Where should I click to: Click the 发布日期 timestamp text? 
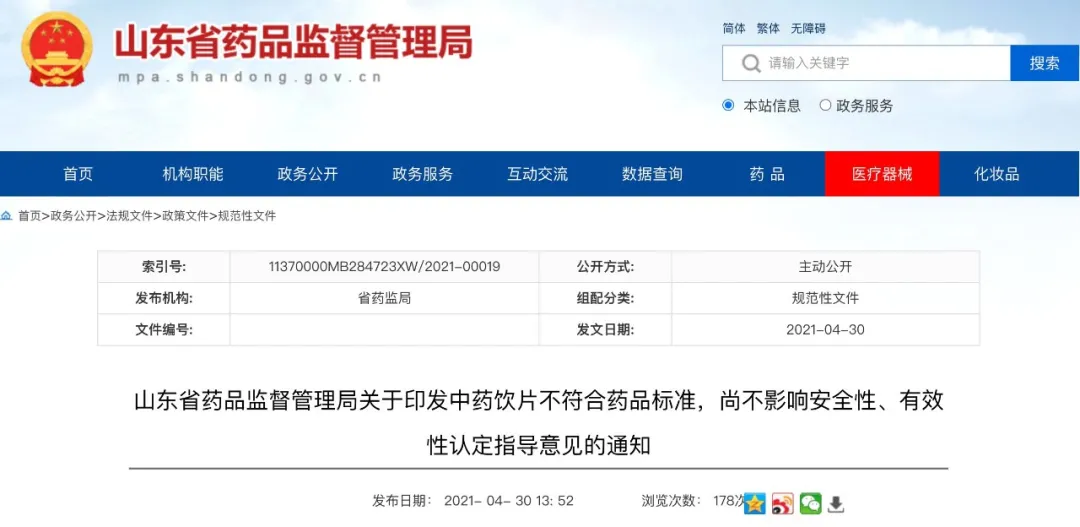(x=473, y=501)
